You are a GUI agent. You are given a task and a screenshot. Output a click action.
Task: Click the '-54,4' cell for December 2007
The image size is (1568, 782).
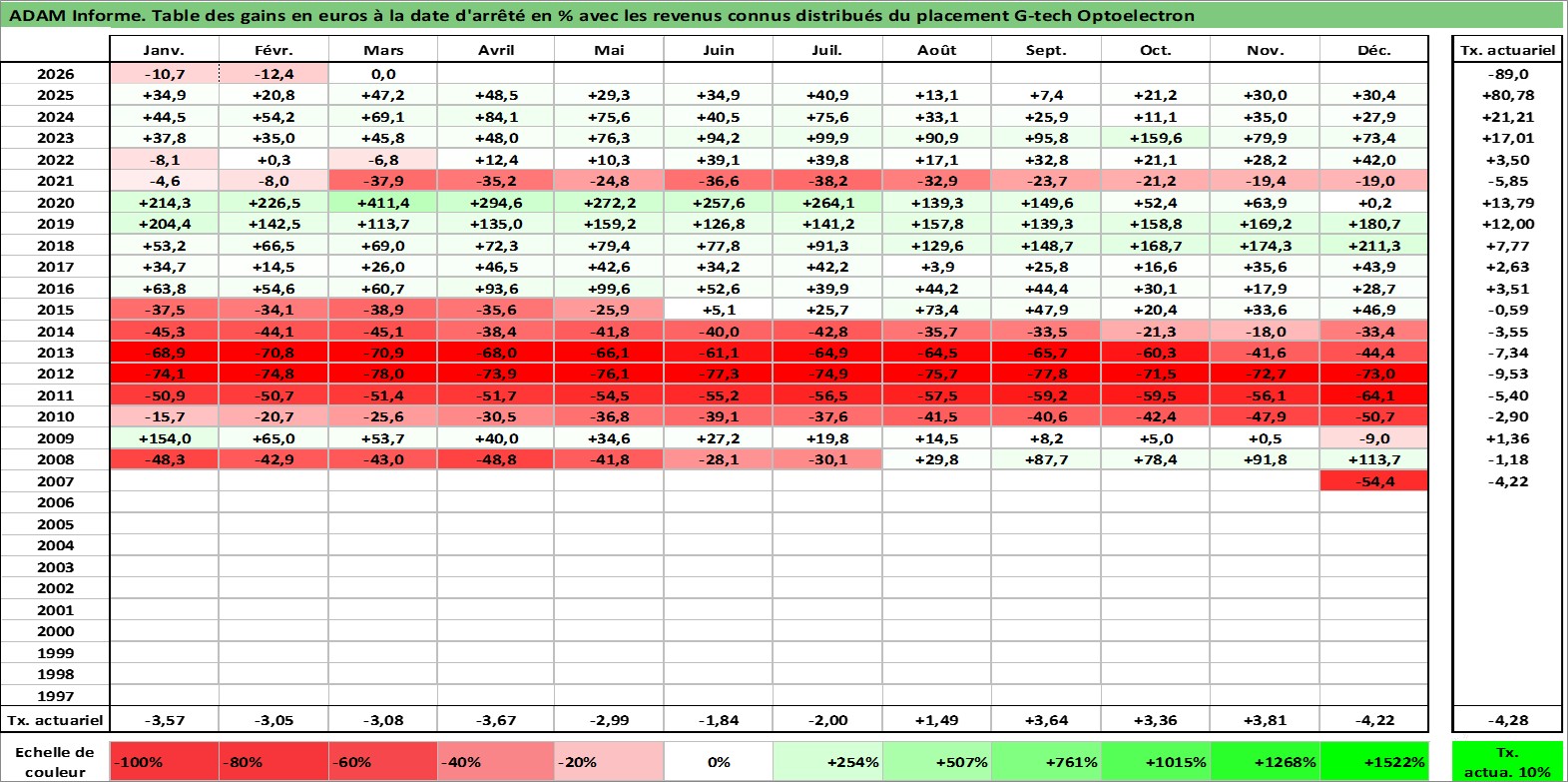tap(1374, 481)
